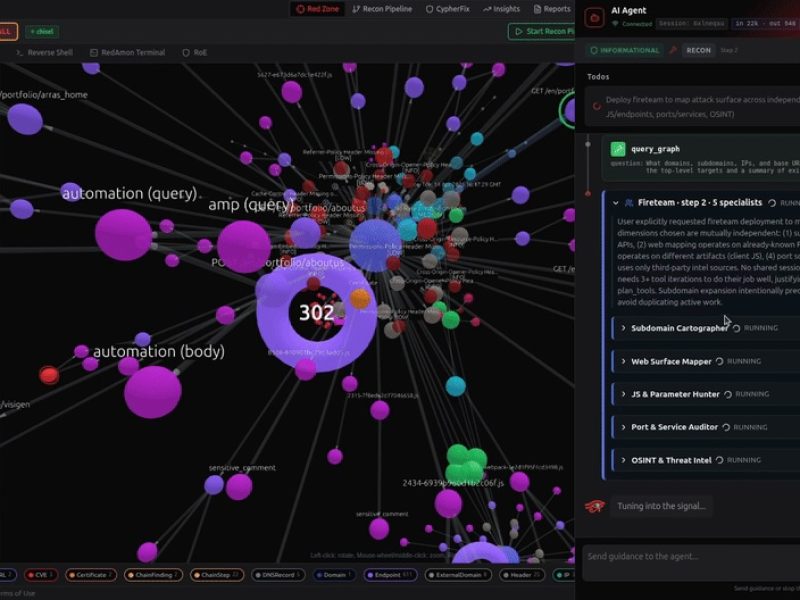Viewport: 800px width, 600px height.
Task: Select the chisel tunnel badge
Action: click(42, 31)
